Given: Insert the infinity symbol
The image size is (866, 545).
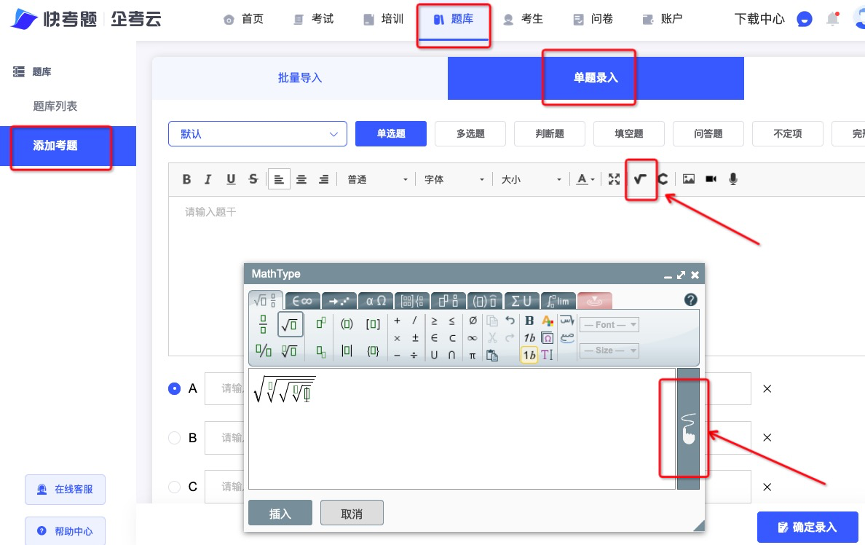Looking at the screenshot, I should tap(472, 338).
